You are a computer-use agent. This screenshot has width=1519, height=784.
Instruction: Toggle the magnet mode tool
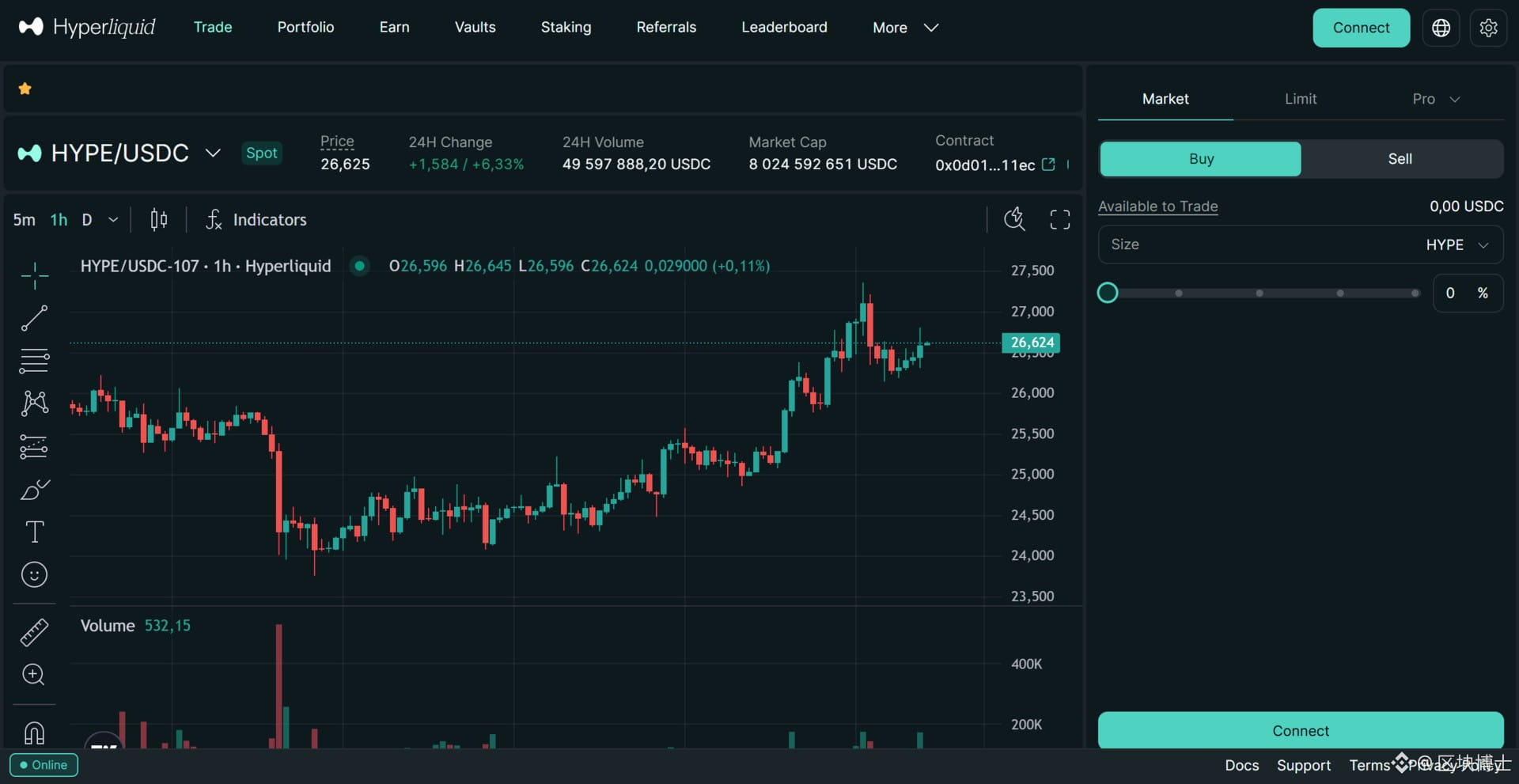coord(34,733)
